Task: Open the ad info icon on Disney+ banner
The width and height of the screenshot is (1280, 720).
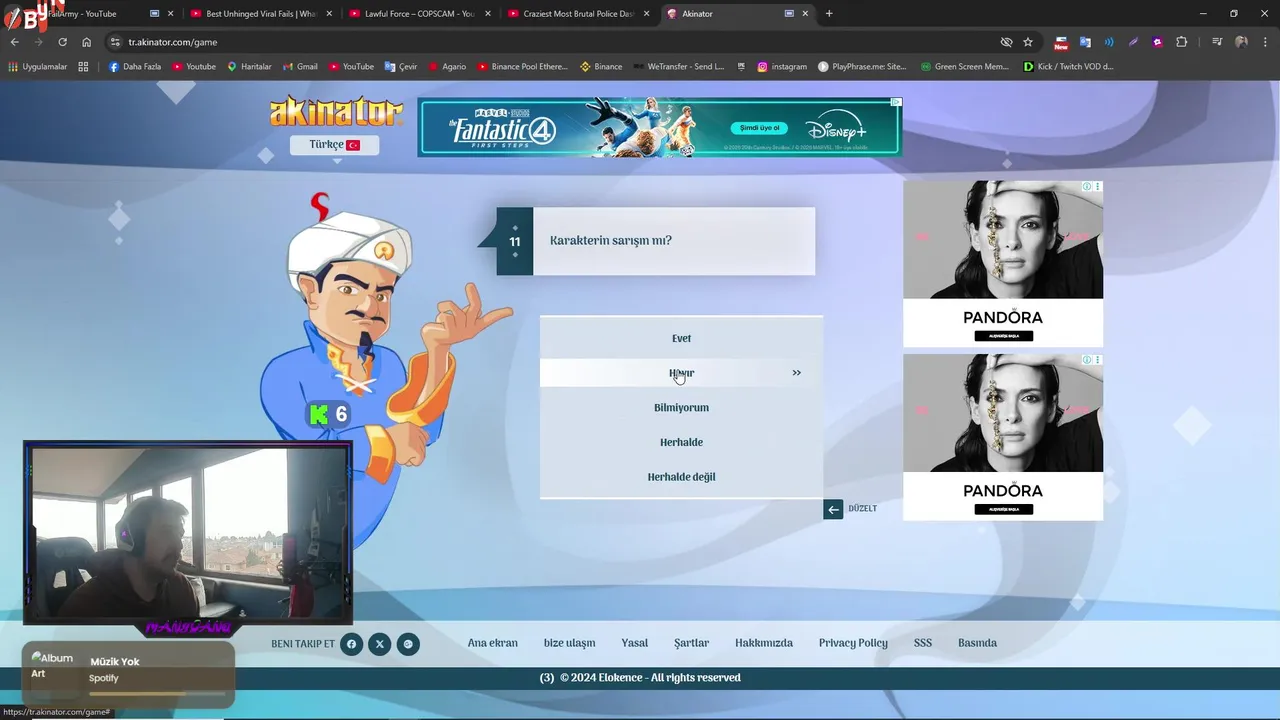Action: click(x=896, y=102)
